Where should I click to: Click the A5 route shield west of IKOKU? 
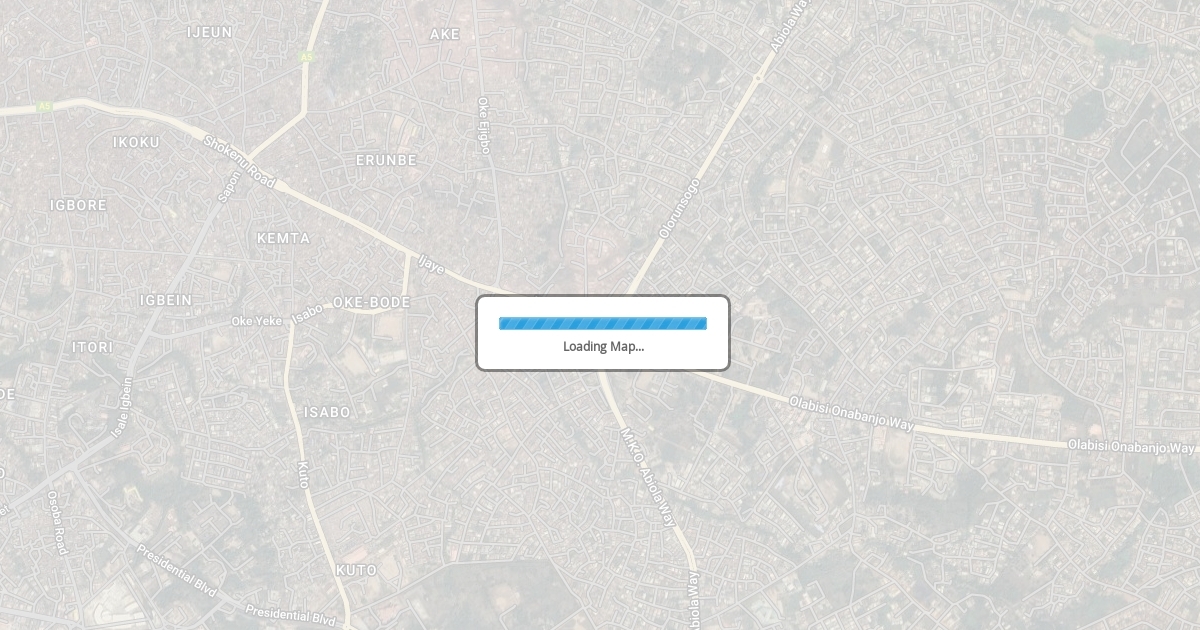coord(43,106)
